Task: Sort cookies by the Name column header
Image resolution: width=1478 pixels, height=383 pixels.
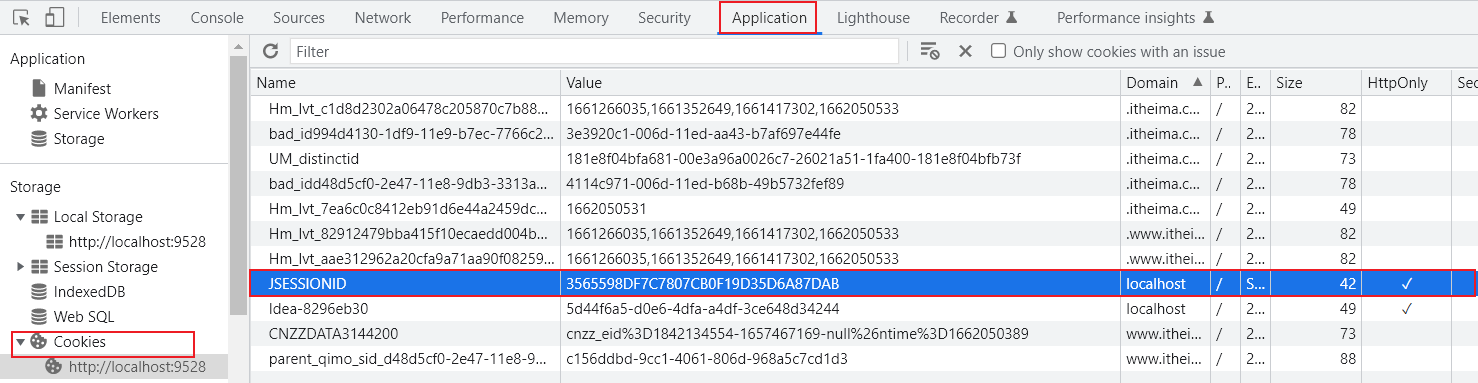Action: coord(405,83)
